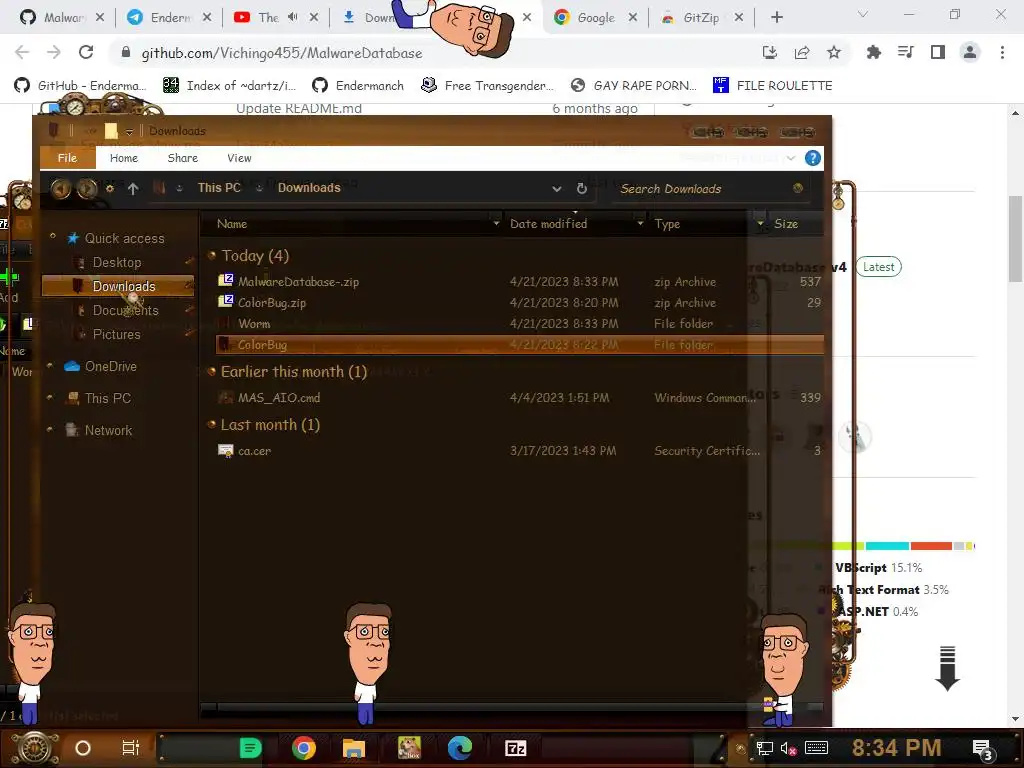Collapse the Last month group
The width and height of the screenshot is (1024, 768).
(211, 424)
